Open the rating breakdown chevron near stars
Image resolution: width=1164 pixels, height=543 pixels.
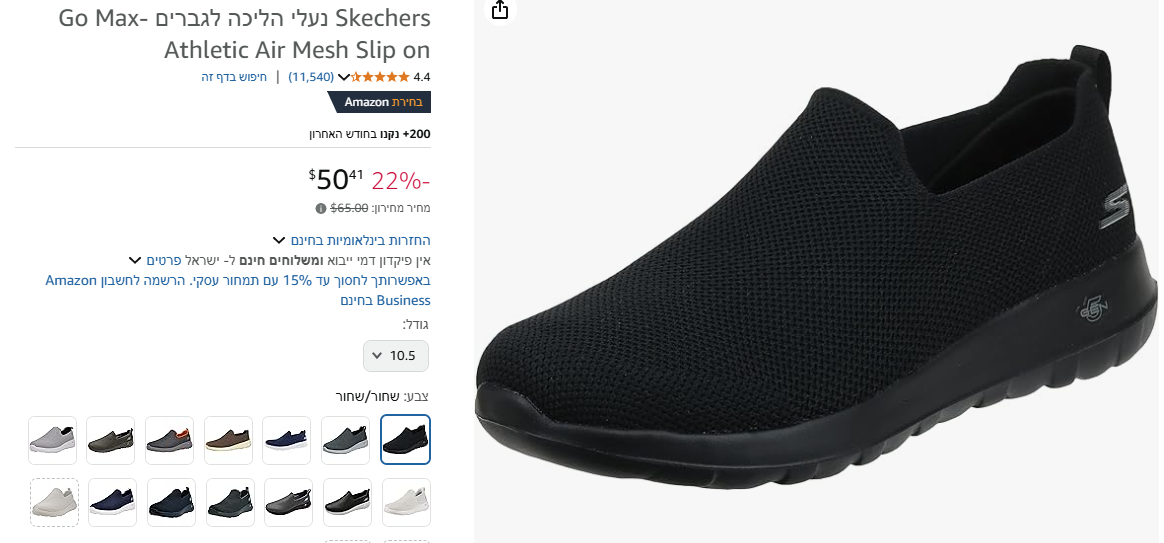tap(344, 77)
